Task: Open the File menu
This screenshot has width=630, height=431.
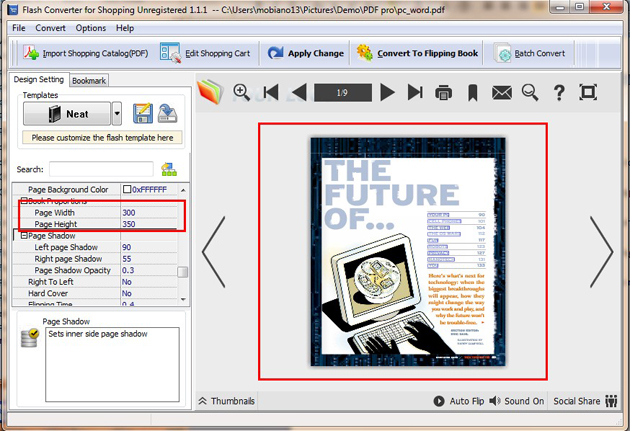Action: [x=18, y=28]
